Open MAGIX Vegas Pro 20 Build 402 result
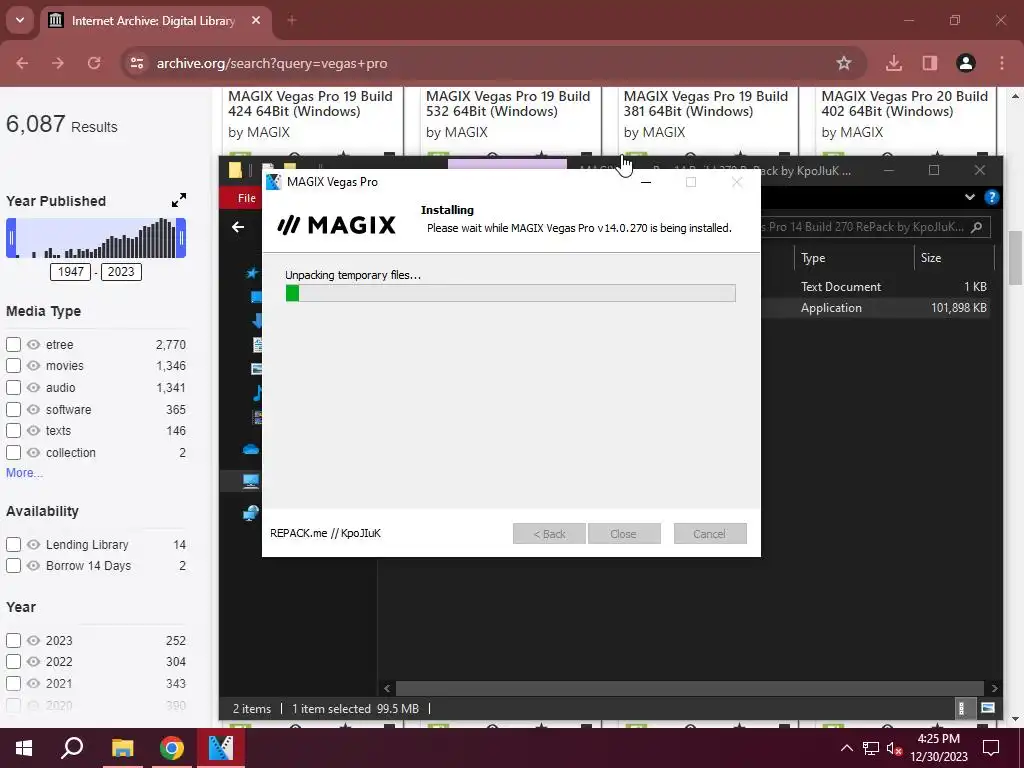 click(x=904, y=103)
